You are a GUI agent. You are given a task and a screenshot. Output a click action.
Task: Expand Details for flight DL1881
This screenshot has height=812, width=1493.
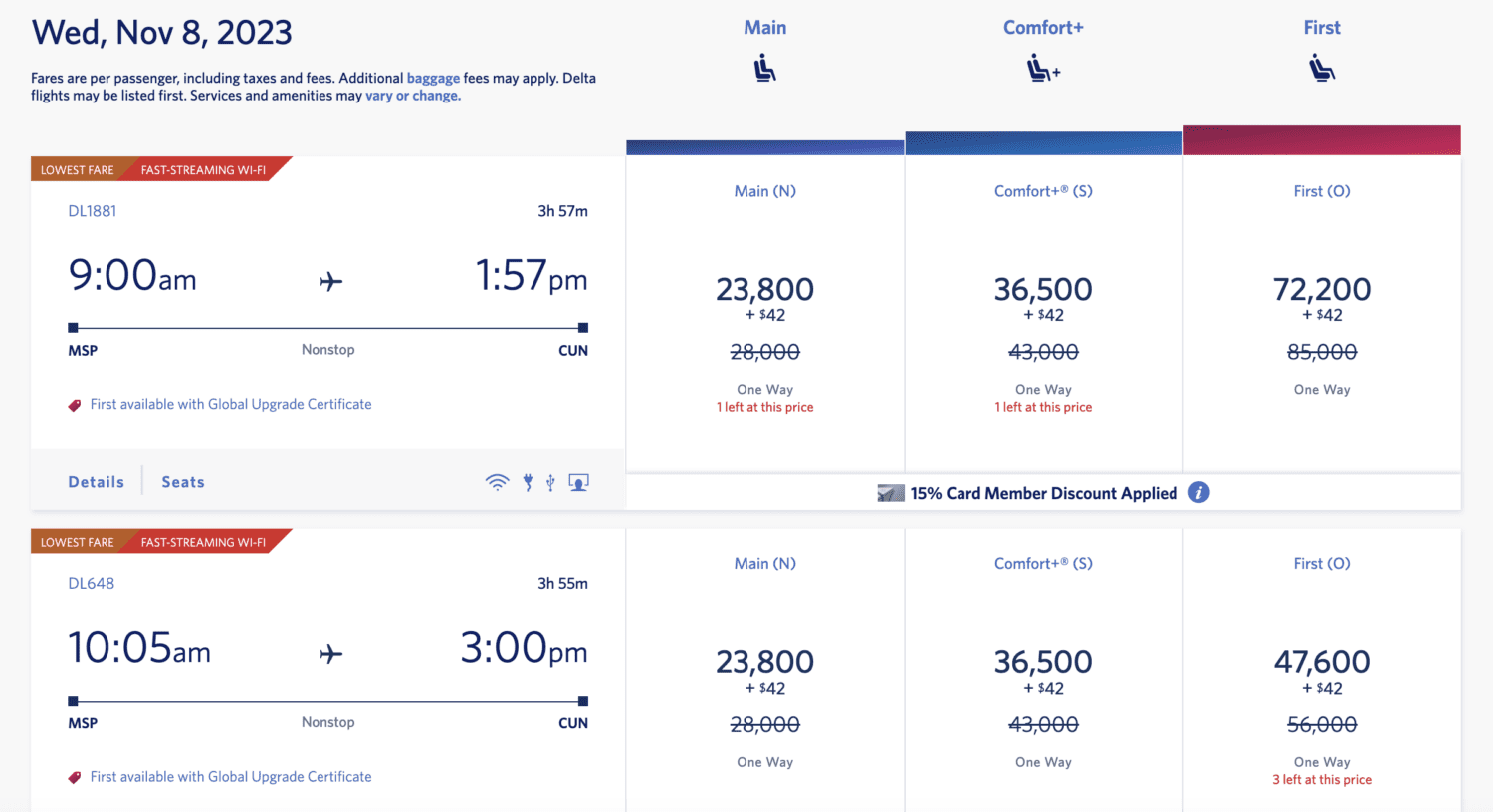pos(96,481)
